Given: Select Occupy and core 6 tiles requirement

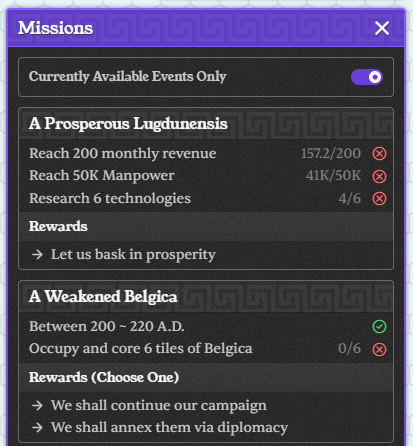Looking at the screenshot, I should 206,349.
